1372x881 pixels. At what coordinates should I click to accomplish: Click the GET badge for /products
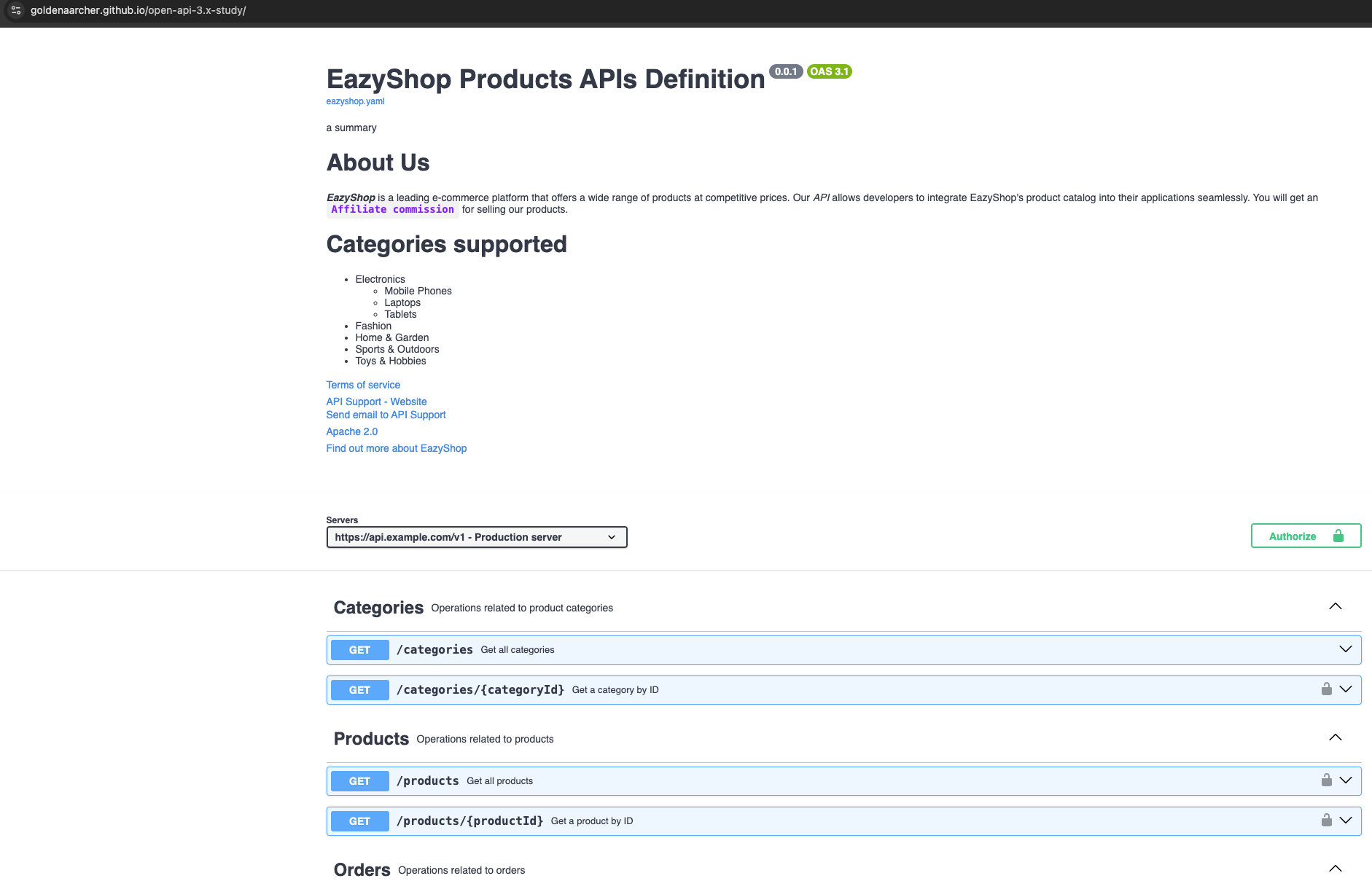(359, 781)
